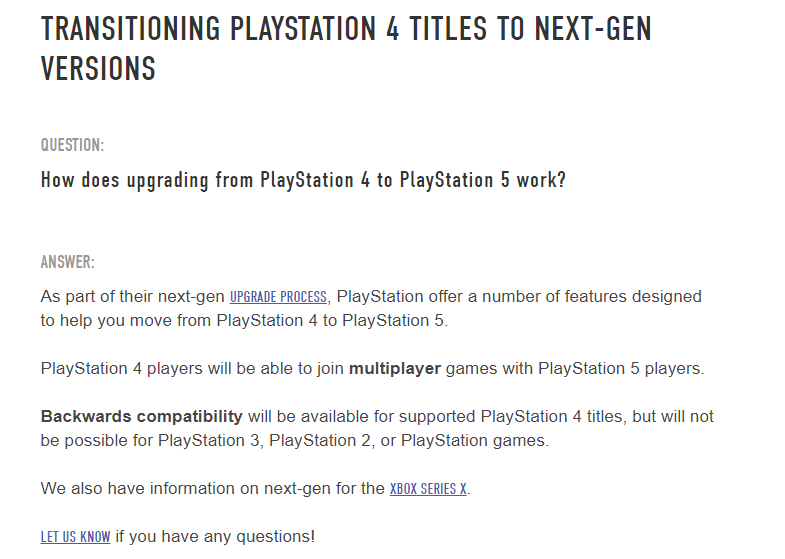785x559 pixels.
Task: Click the word VERSIONS in the heading
Action: [x=98, y=68]
